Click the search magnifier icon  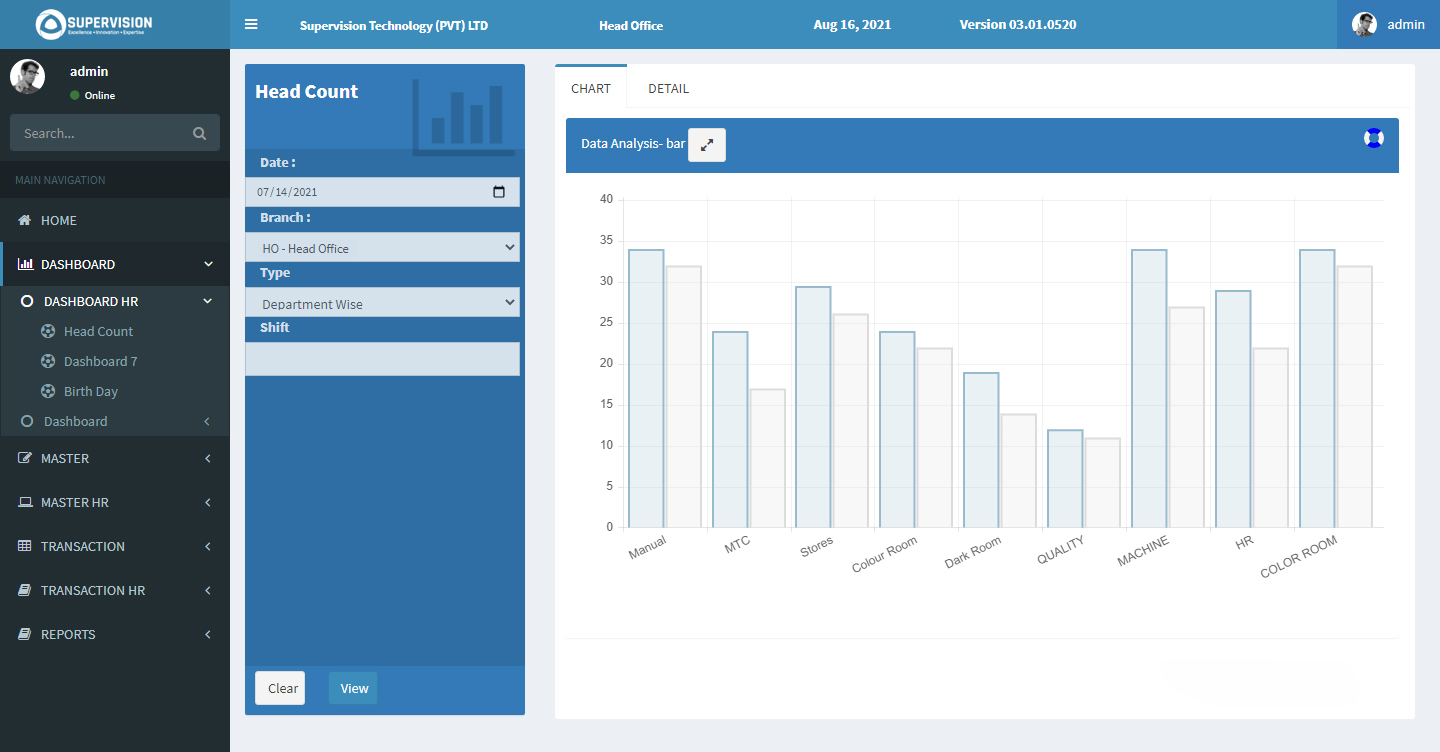pos(199,133)
